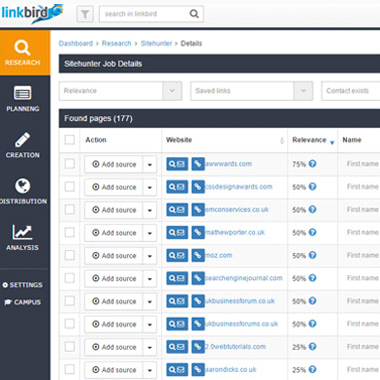Click relevance help icon for cssdesignawards.com
Image resolution: width=380 pixels, height=380 pixels.
(x=312, y=187)
